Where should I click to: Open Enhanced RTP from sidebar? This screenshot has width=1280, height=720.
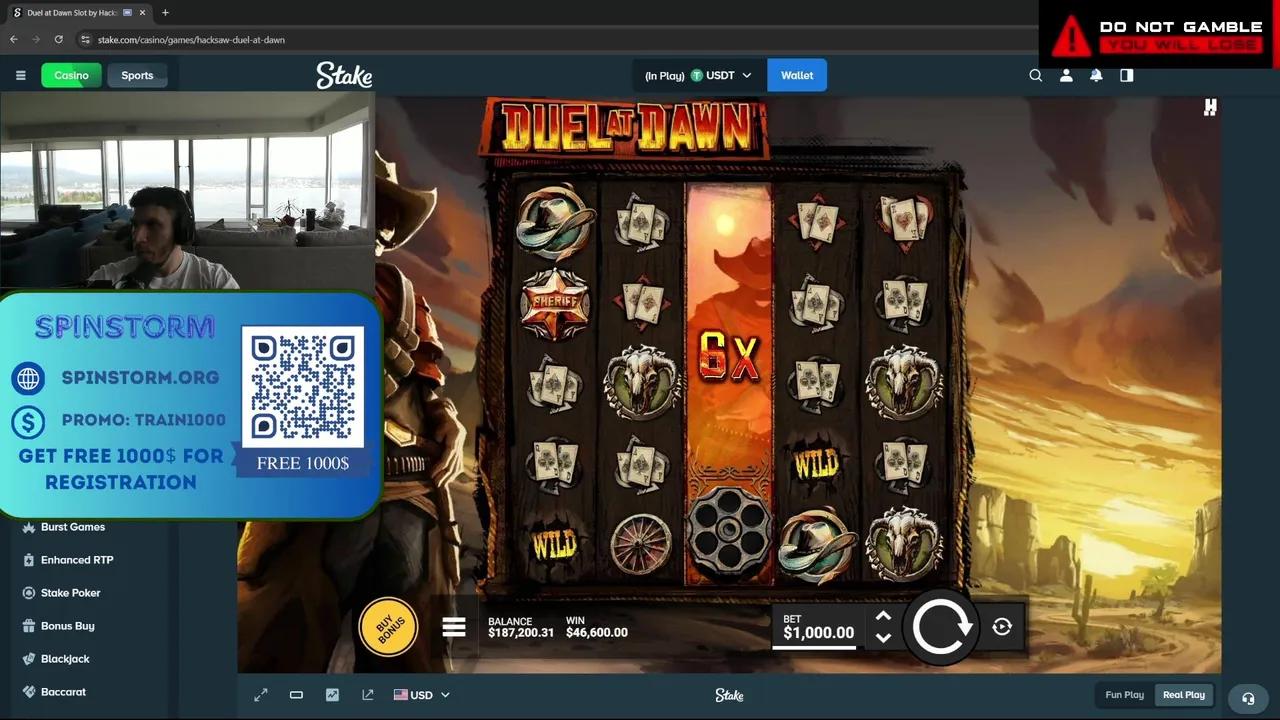[77, 560]
